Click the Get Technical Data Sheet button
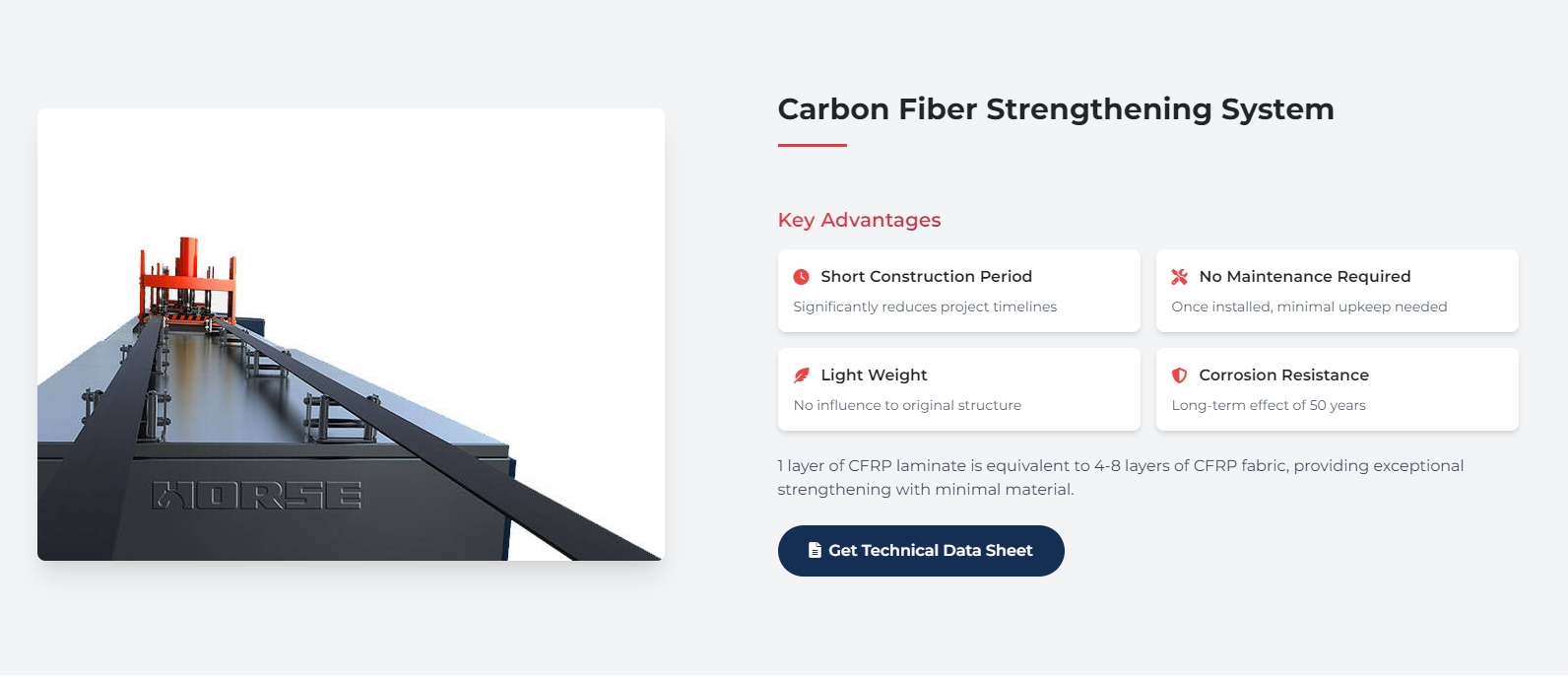Viewport: 1568px width, 682px height. pos(921,551)
